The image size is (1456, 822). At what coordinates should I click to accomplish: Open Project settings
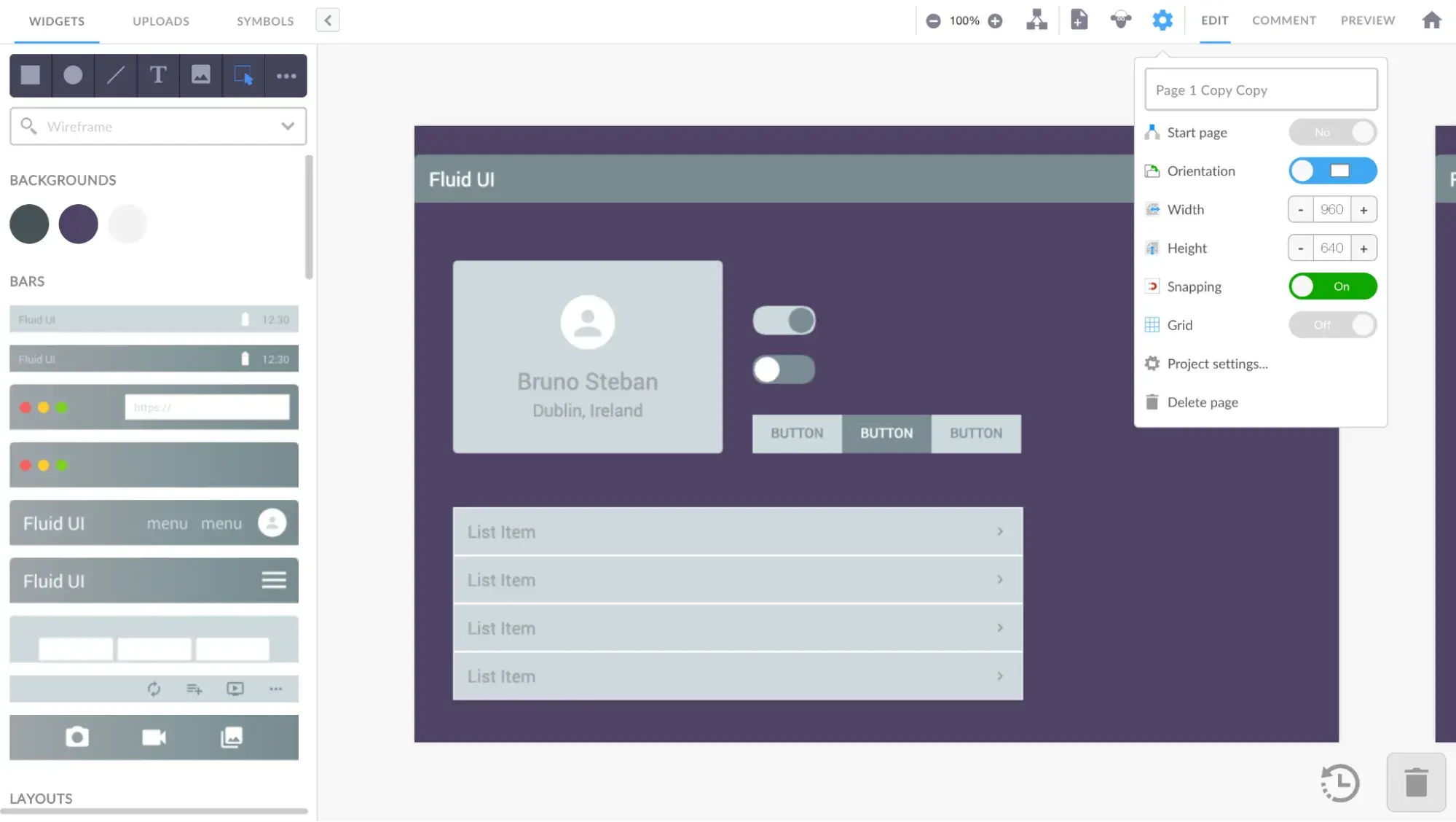point(1217,364)
